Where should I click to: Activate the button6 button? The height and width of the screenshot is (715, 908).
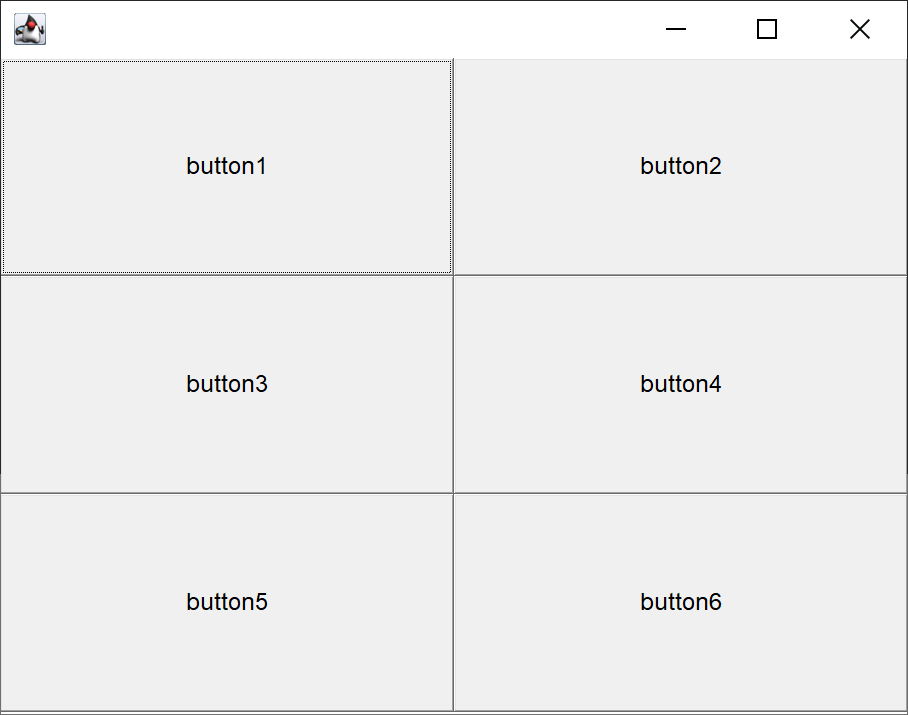680,602
